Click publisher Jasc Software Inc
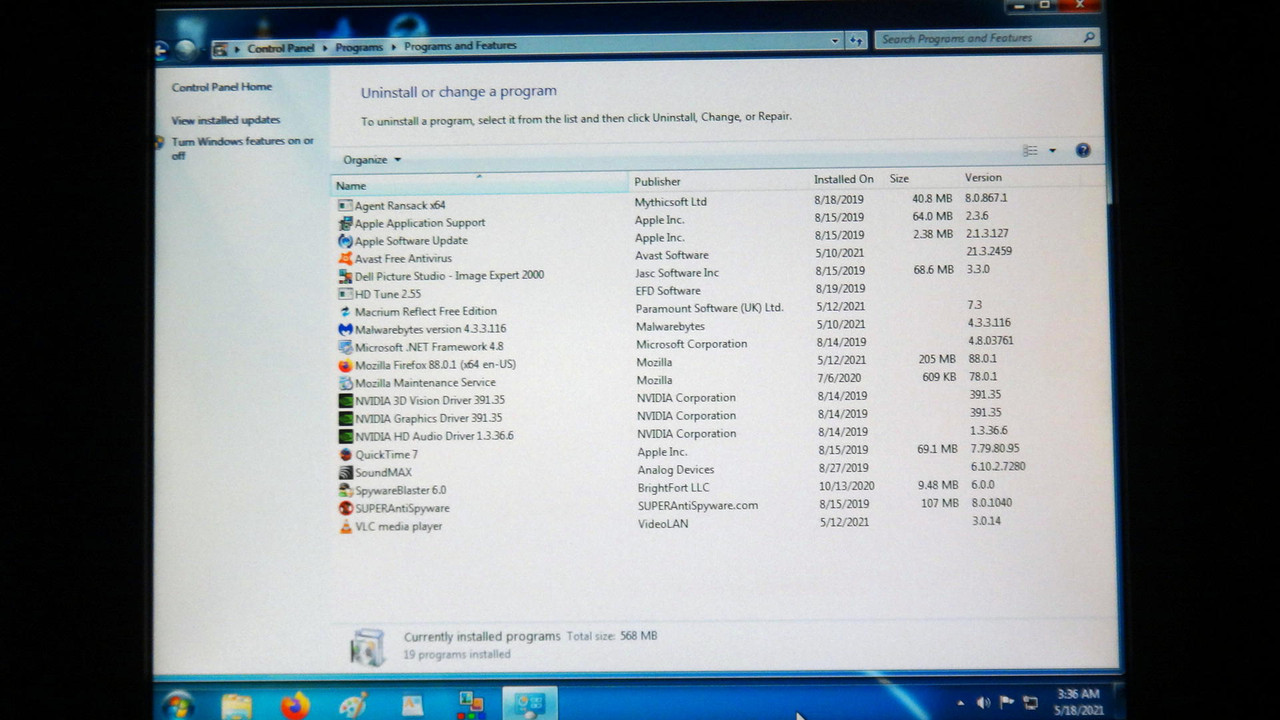 click(x=677, y=273)
